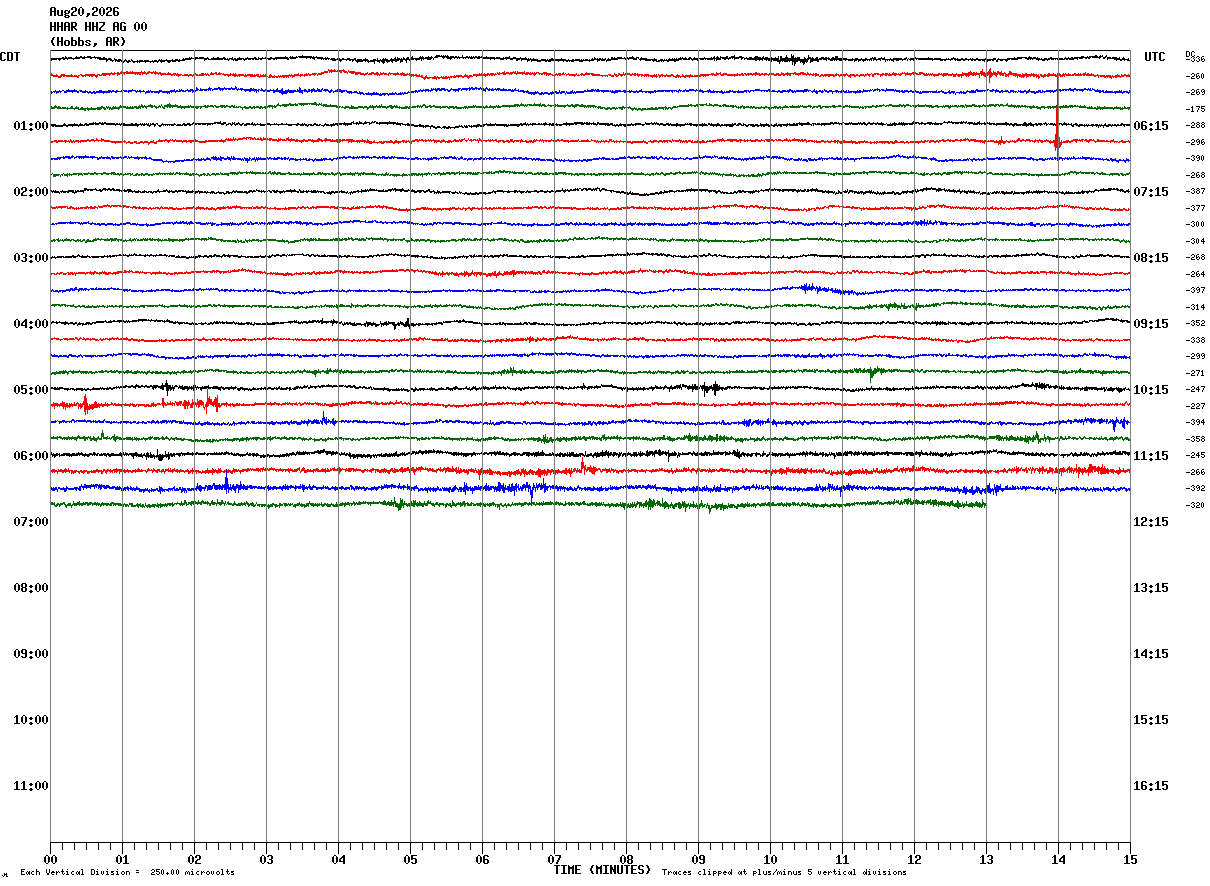Click the Aug20,2026 date header
1210x886 pixels.
[x=84, y=12]
